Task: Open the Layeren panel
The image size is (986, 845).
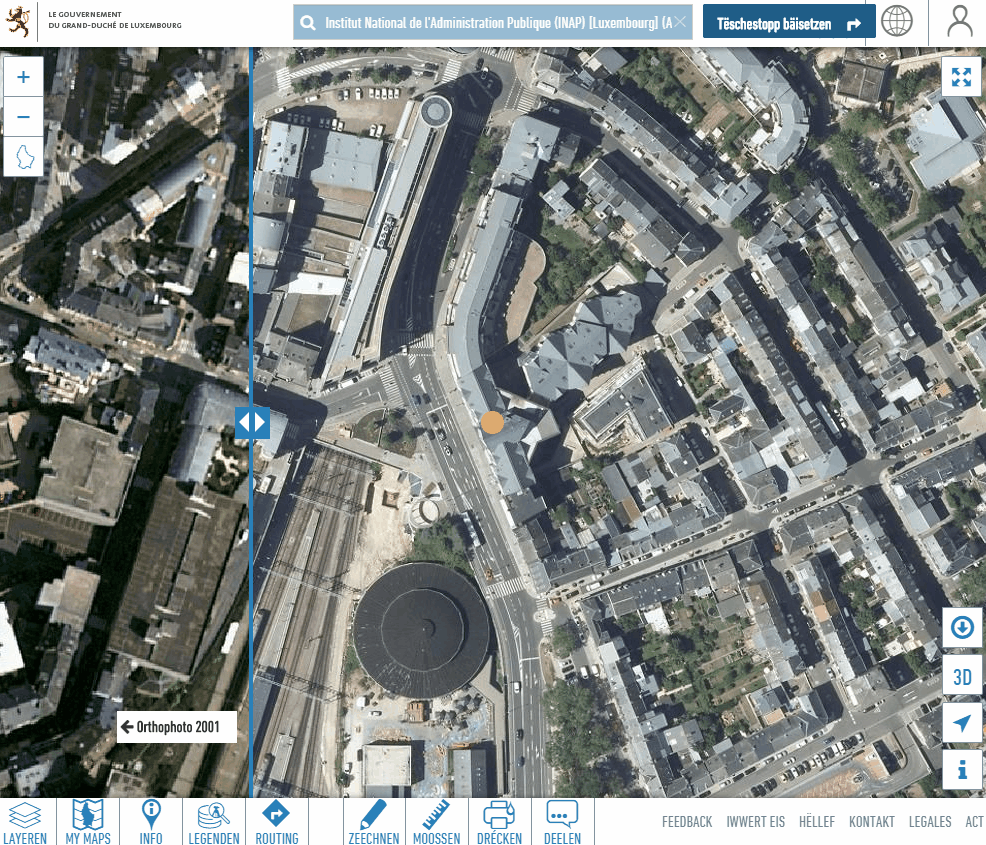Action: point(24,822)
